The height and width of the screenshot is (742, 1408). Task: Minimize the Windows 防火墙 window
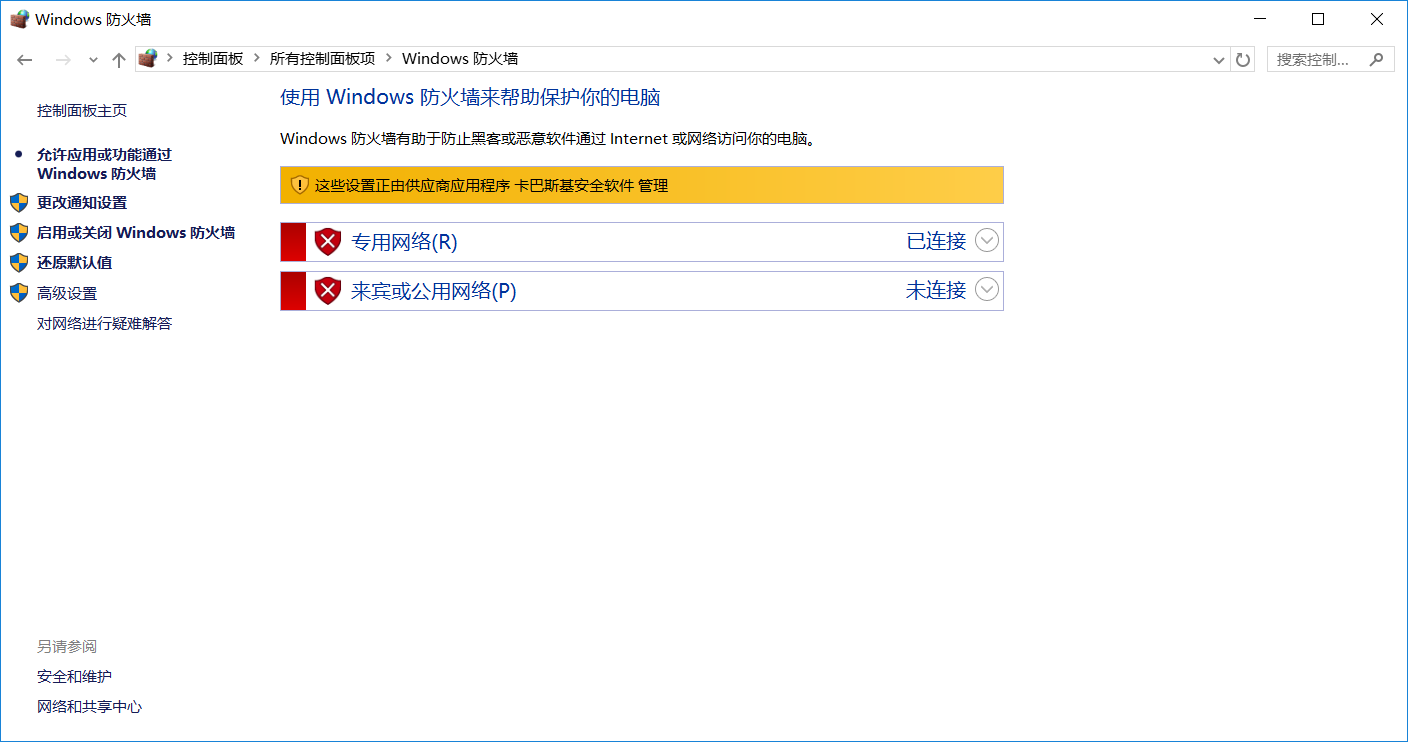[1260, 19]
